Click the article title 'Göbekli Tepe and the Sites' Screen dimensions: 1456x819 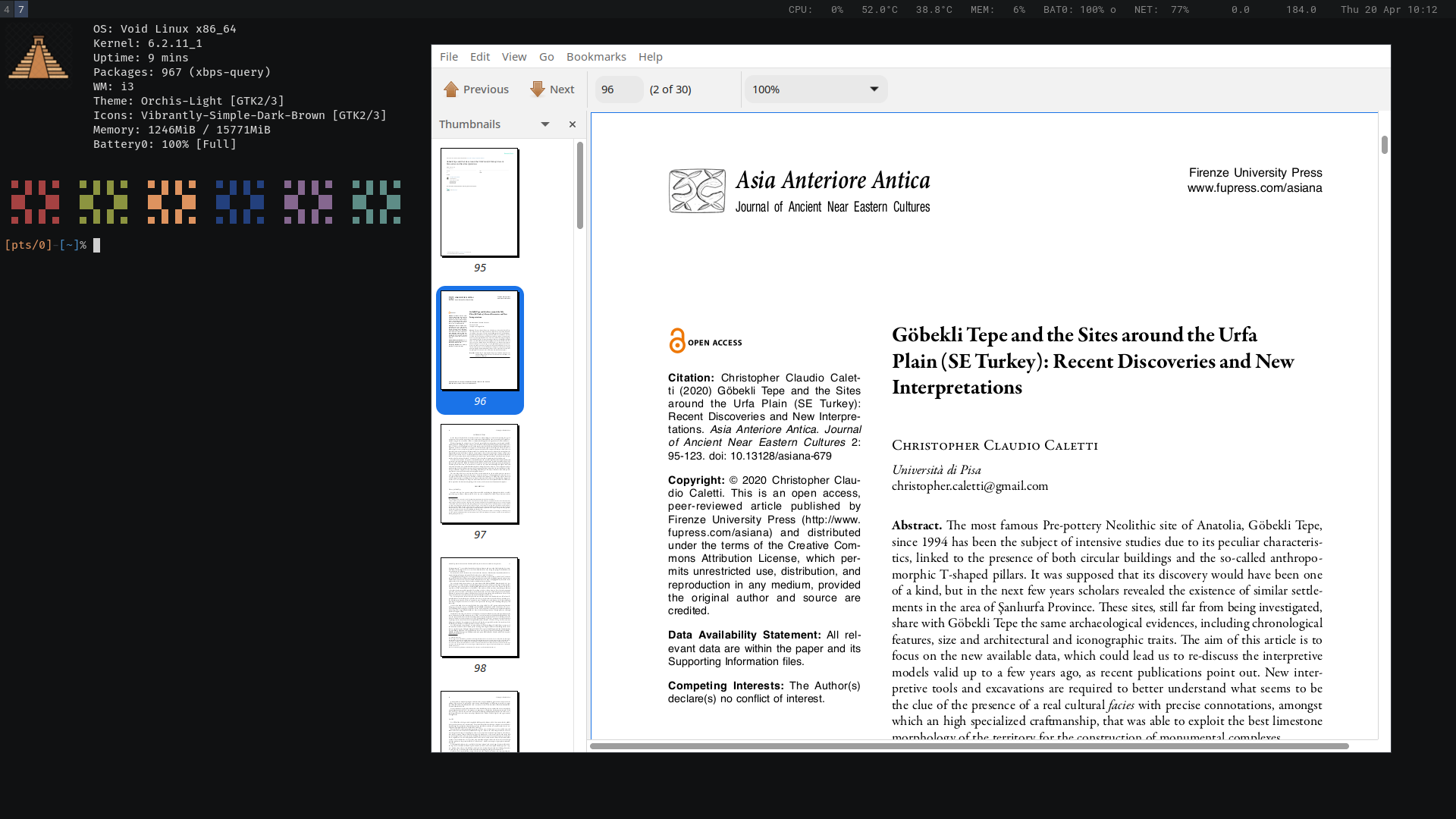click(x=1093, y=361)
